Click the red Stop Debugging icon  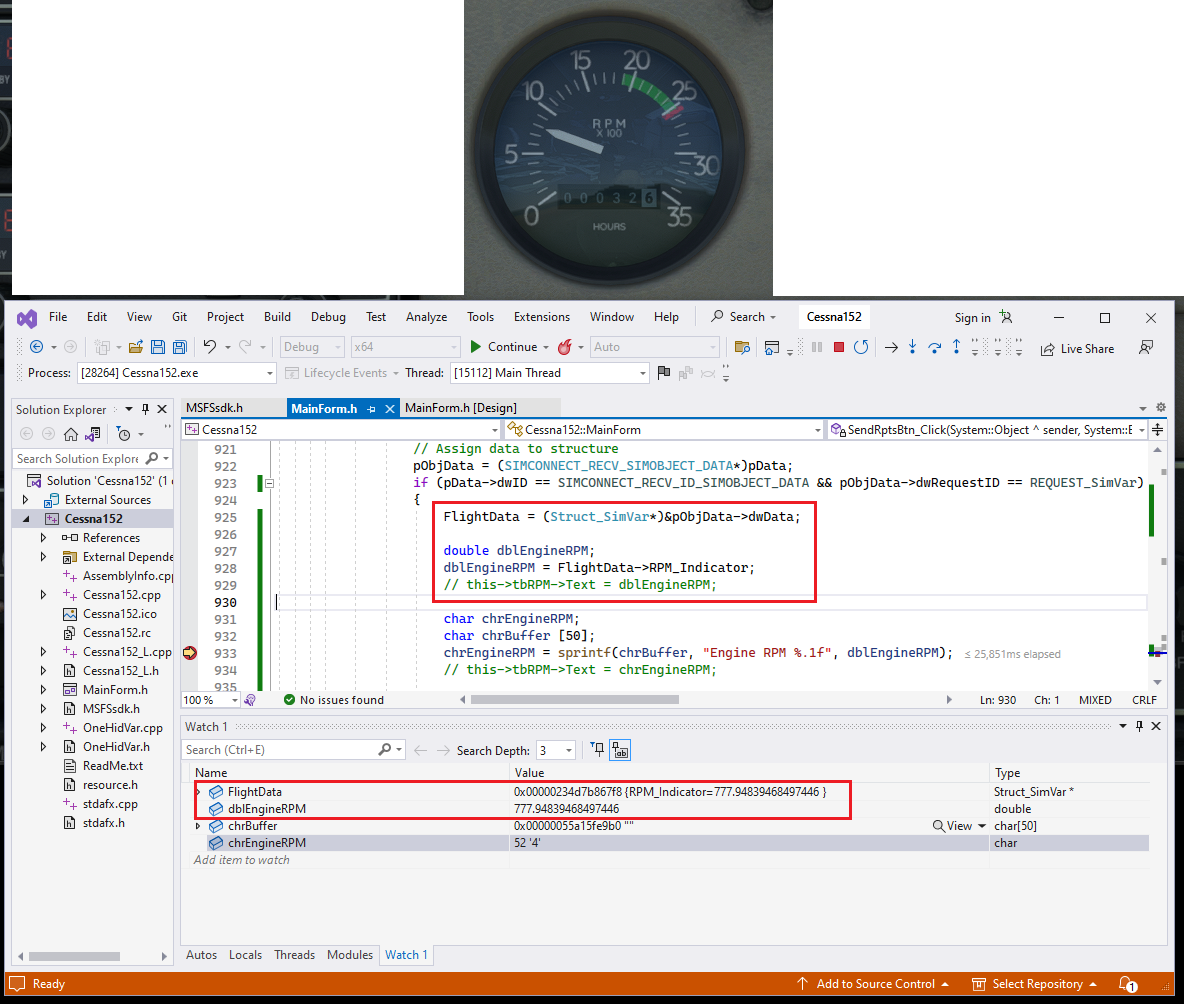point(839,347)
